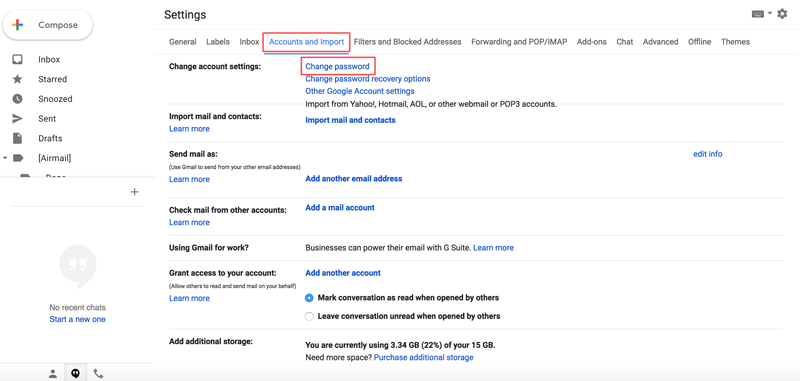Select Leave conversation unread when opened by others
Screen dimensions: 800x381
click(x=309, y=317)
